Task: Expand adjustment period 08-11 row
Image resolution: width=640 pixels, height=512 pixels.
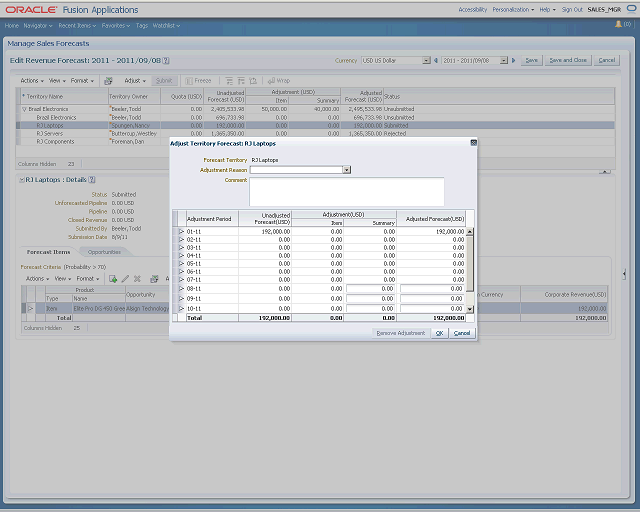Action: click(x=182, y=289)
